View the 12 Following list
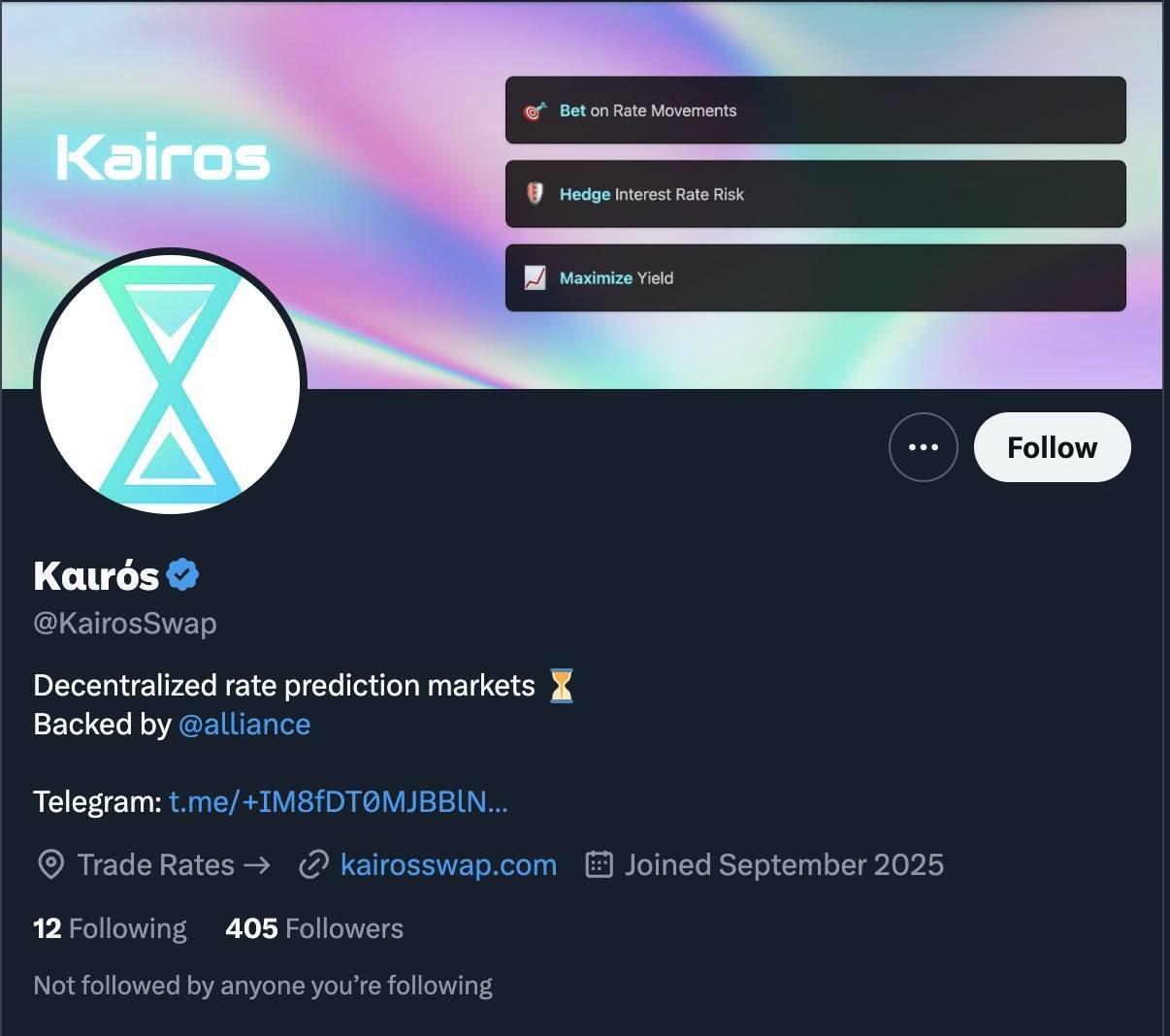Image resolution: width=1170 pixels, height=1036 pixels. tap(110, 928)
